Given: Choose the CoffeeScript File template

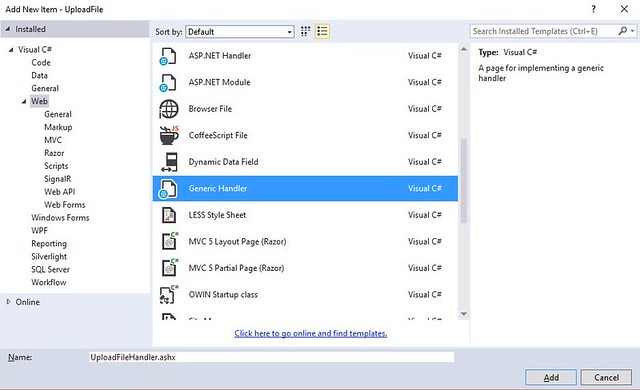Looking at the screenshot, I should click(x=305, y=135).
